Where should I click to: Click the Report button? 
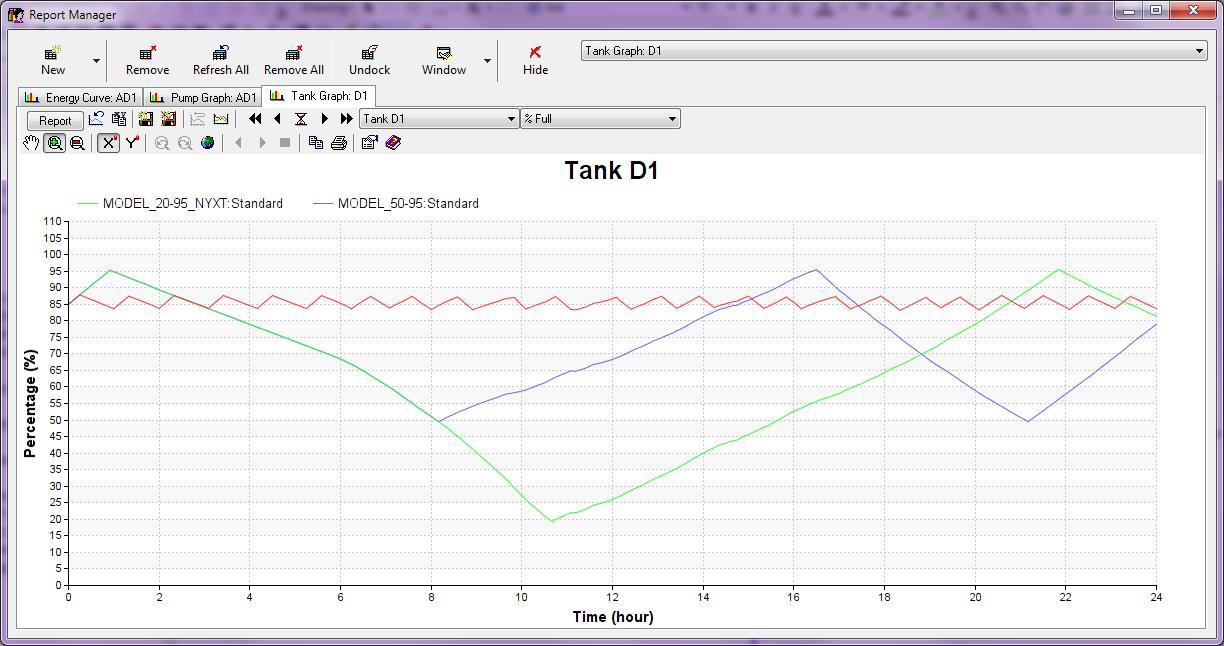tap(55, 120)
